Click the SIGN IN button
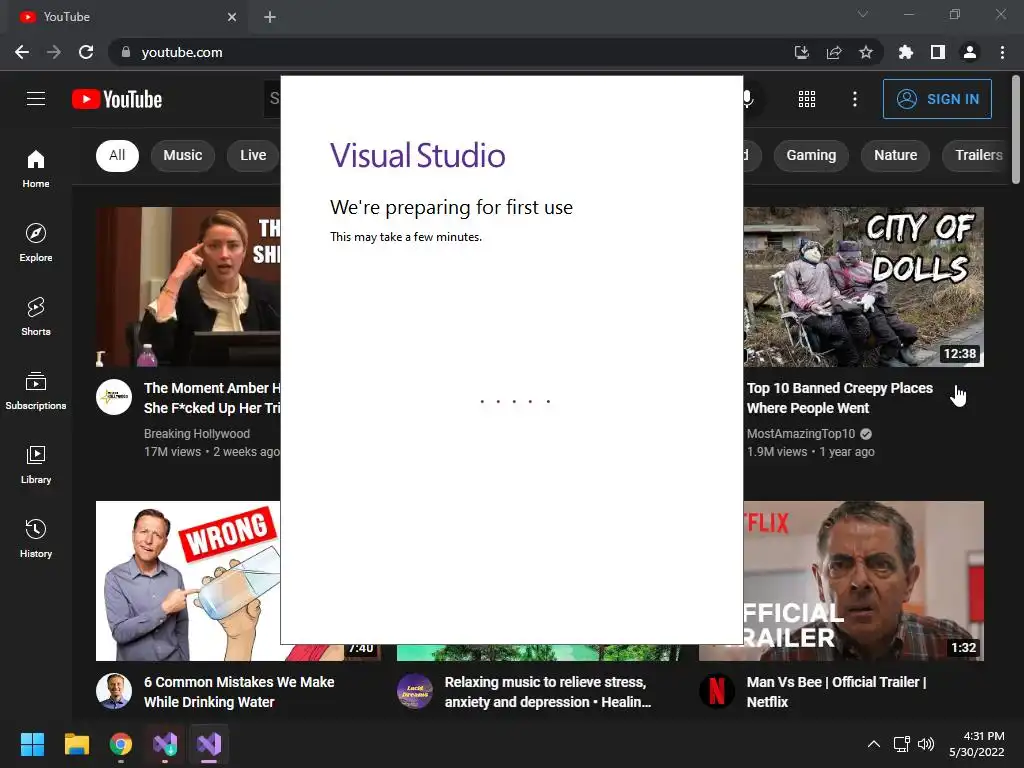 coord(937,99)
